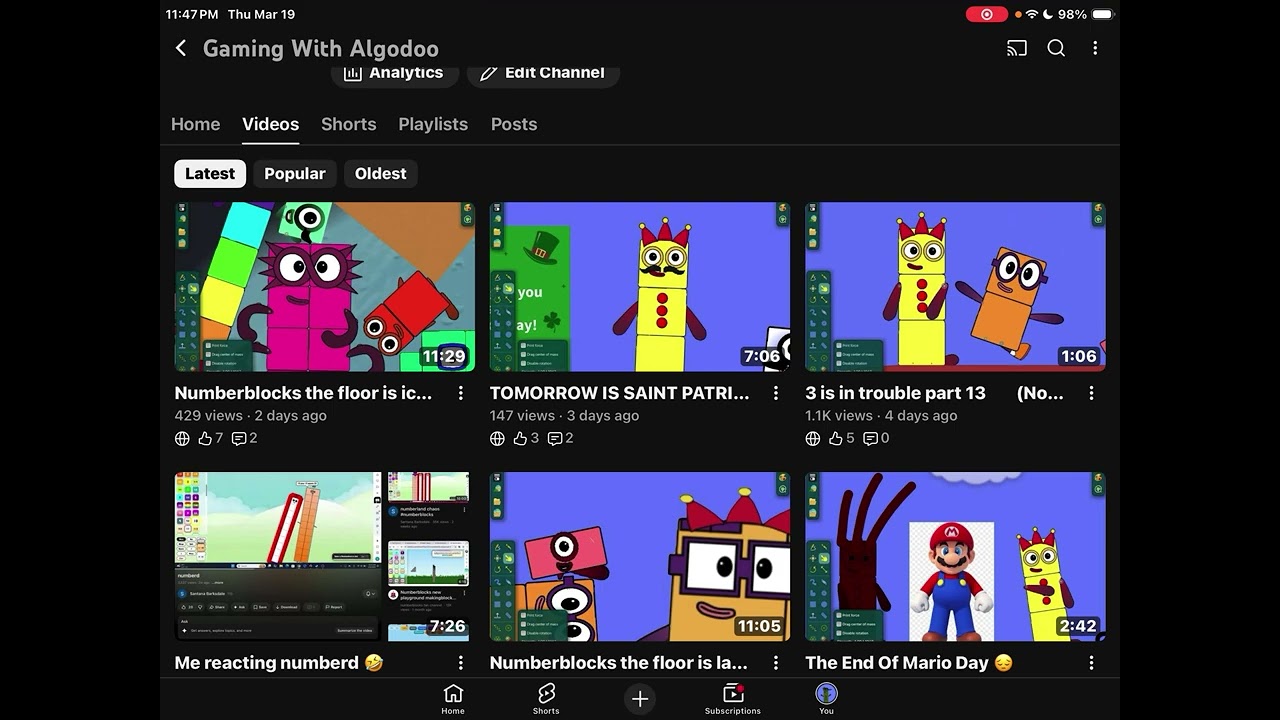Tap the screen recording indicator in status bar
The width and height of the screenshot is (1280, 720).
coord(987,14)
